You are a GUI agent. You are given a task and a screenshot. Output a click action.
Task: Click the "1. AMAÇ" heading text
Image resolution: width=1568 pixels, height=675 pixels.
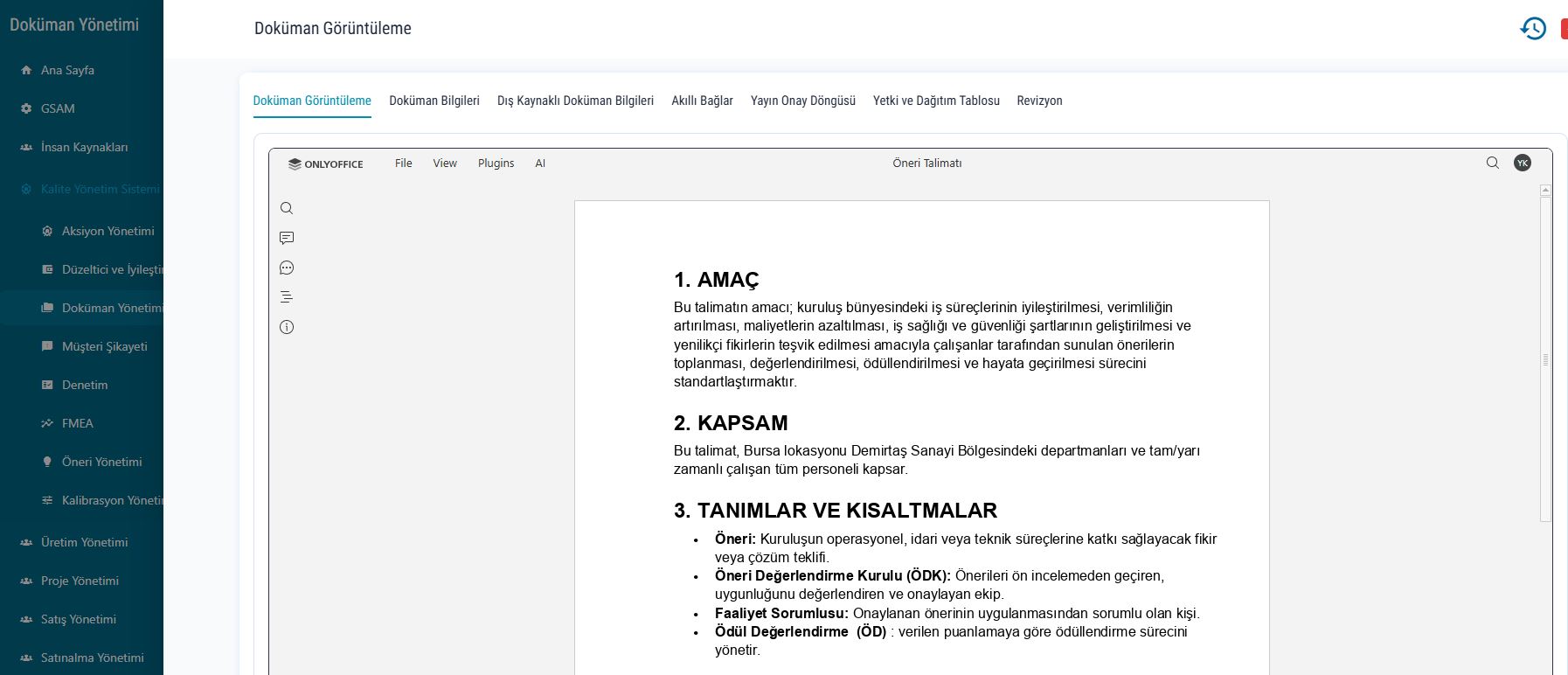pyautogui.click(x=716, y=280)
